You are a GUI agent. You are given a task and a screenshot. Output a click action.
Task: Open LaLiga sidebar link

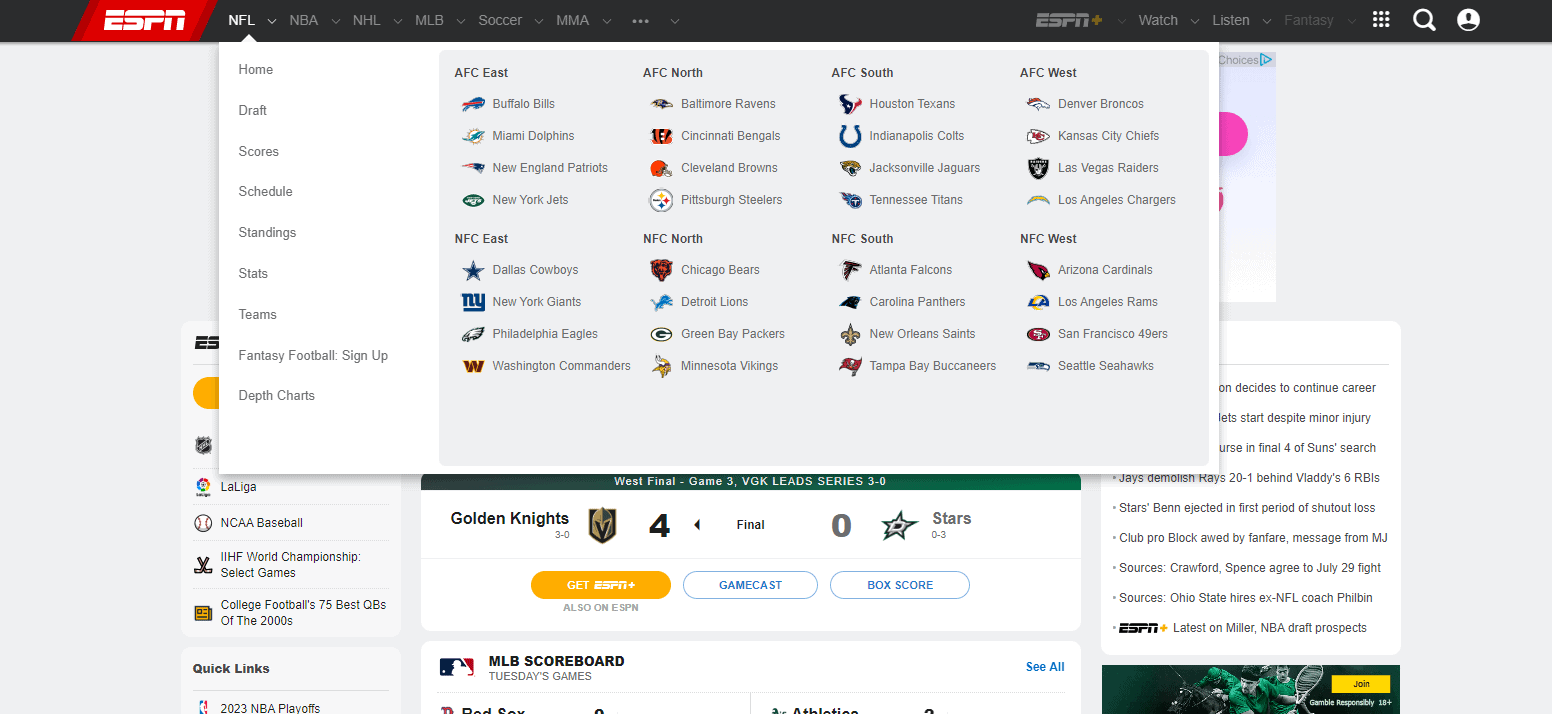click(x=239, y=487)
